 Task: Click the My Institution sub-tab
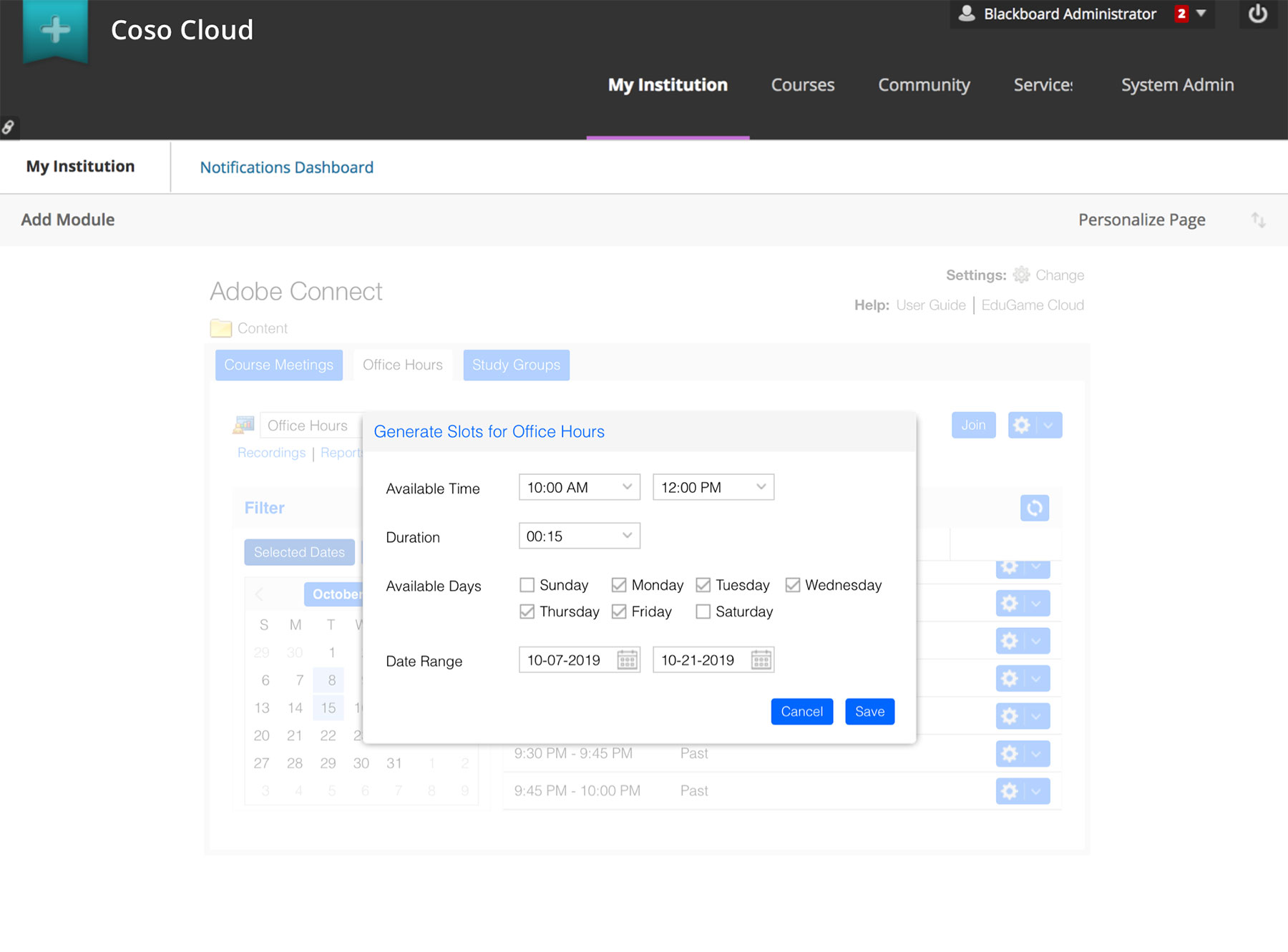tap(81, 166)
